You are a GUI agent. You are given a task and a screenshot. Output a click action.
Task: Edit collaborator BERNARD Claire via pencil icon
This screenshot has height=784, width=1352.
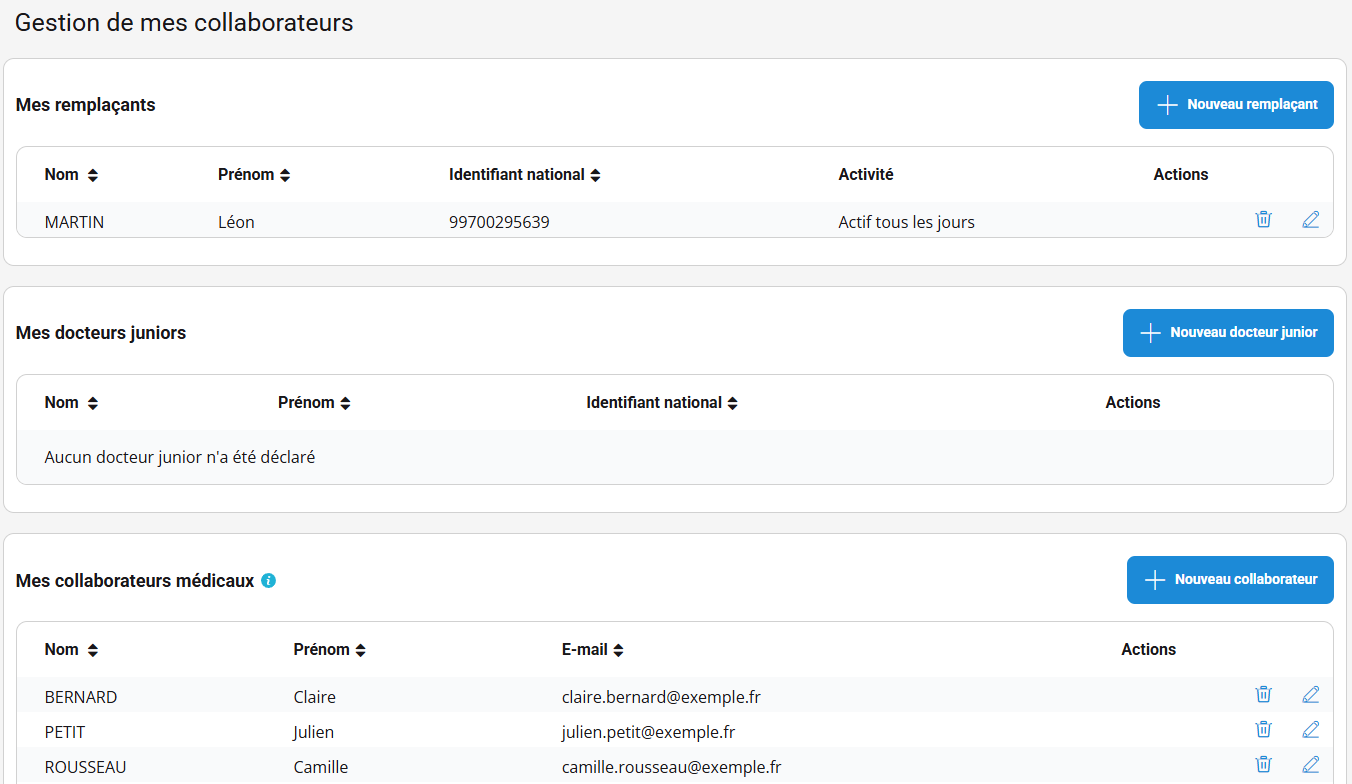1311,694
